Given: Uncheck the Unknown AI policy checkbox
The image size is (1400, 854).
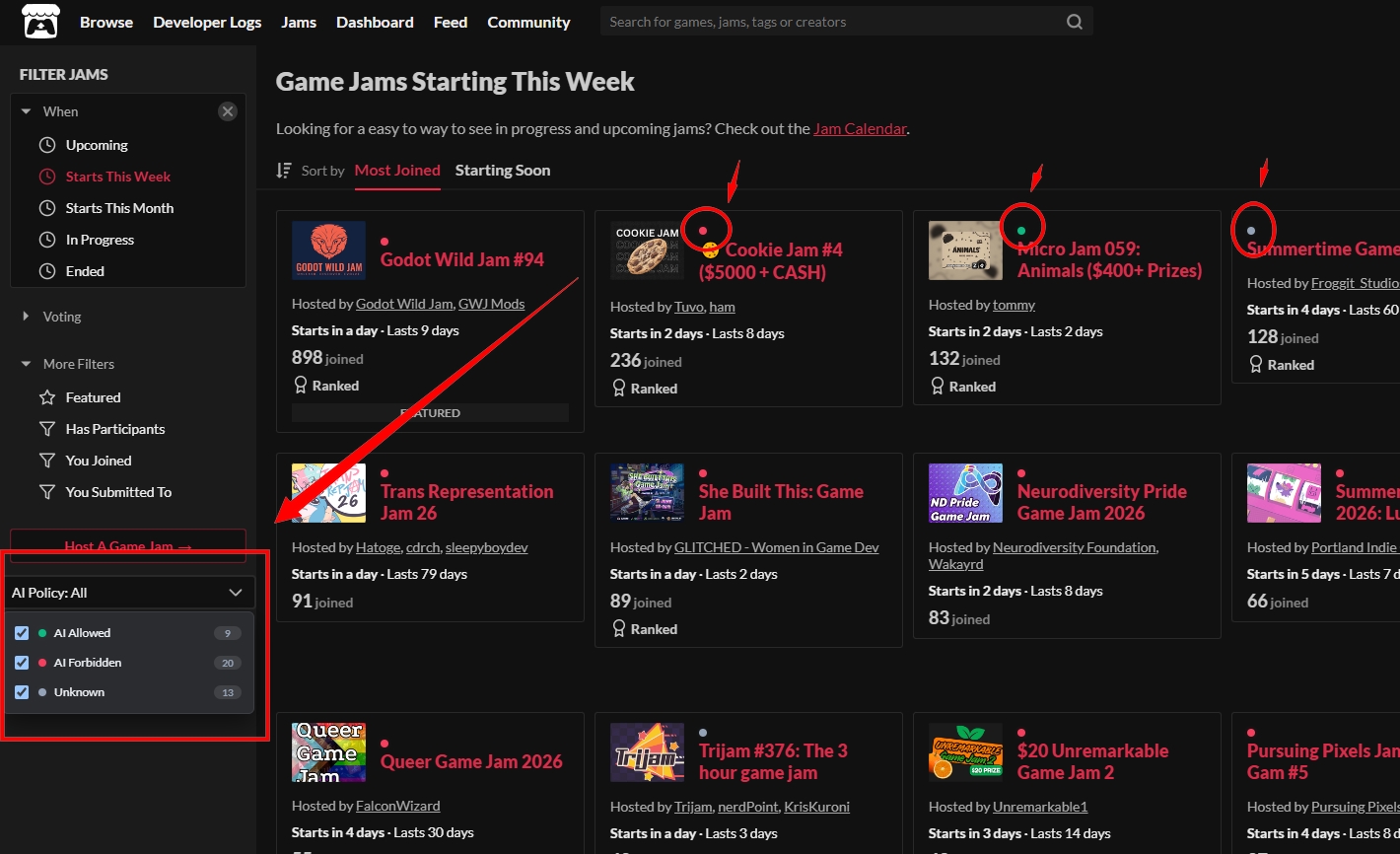Looking at the screenshot, I should (22, 692).
